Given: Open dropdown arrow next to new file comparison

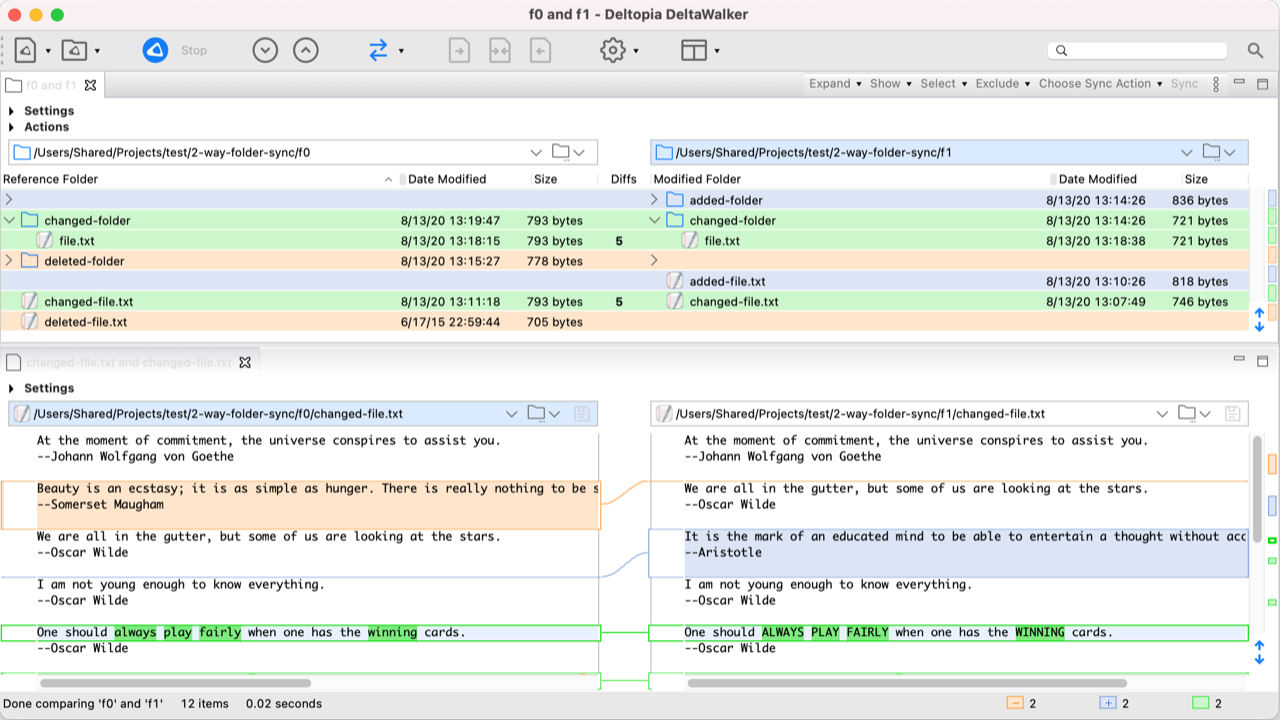Looking at the screenshot, I should click(x=47, y=51).
